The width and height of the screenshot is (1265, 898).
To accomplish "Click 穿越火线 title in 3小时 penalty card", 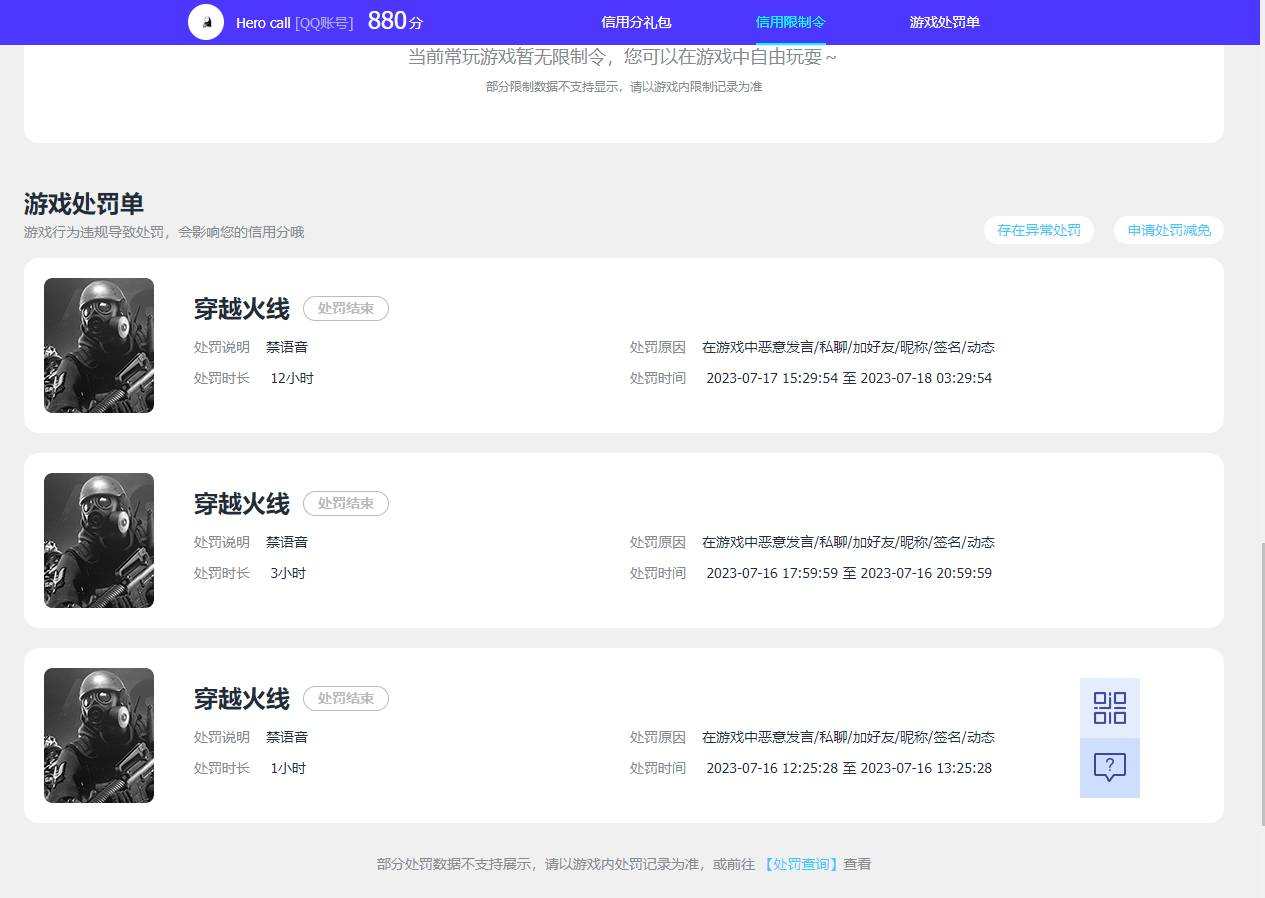I will (x=242, y=504).
